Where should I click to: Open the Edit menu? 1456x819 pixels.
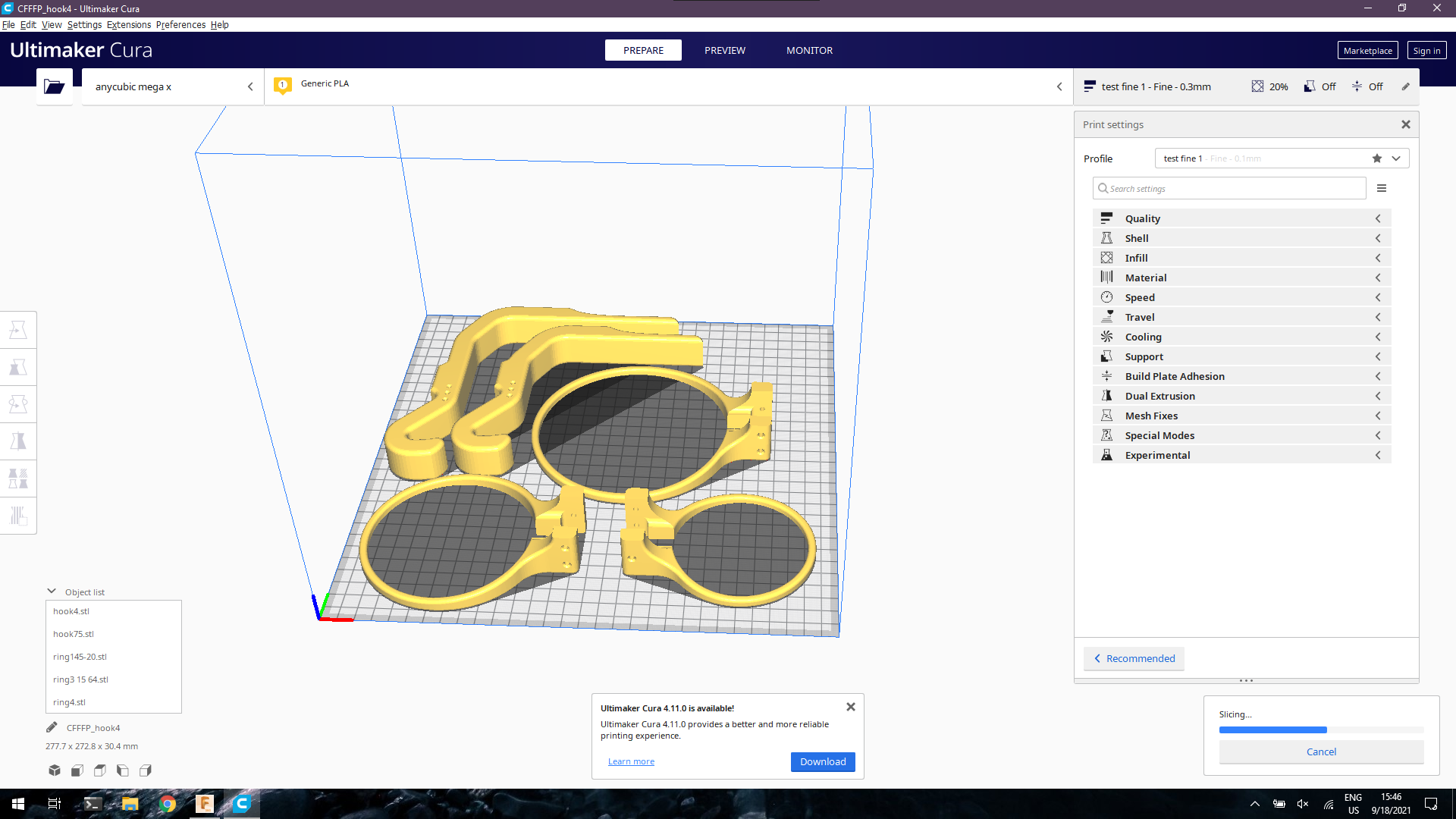coord(28,24)
